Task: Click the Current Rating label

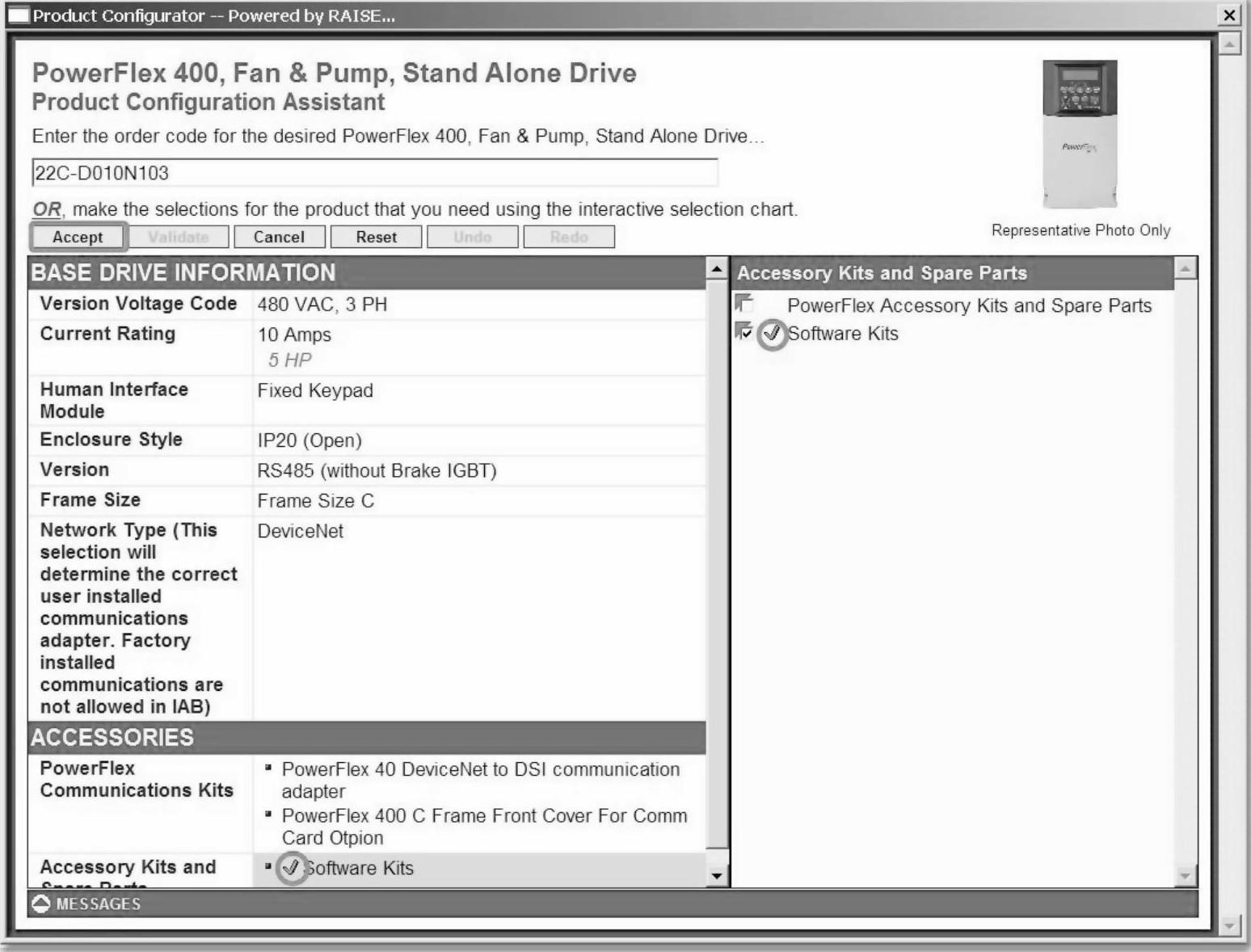Action: [x=107, y=334]
